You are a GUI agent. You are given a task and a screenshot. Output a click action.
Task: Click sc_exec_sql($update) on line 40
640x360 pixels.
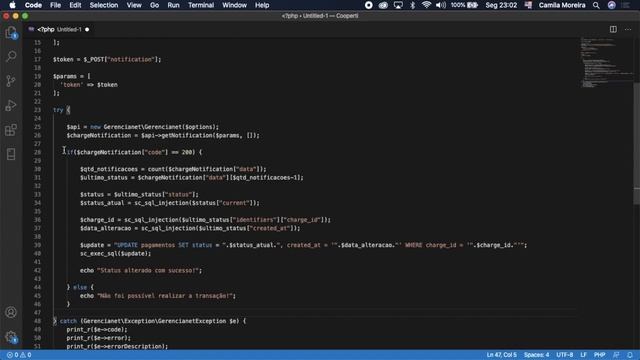(116, 253)
